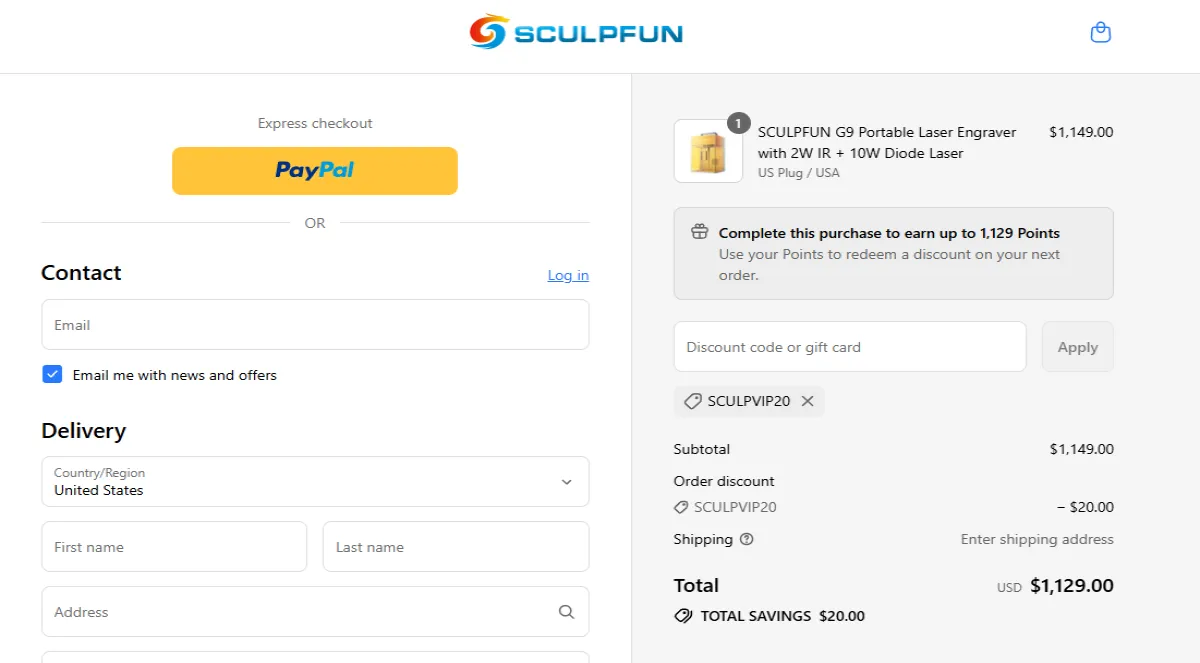Click the TOTAL SAVINGS $20.00 text

tap(782, 616)
